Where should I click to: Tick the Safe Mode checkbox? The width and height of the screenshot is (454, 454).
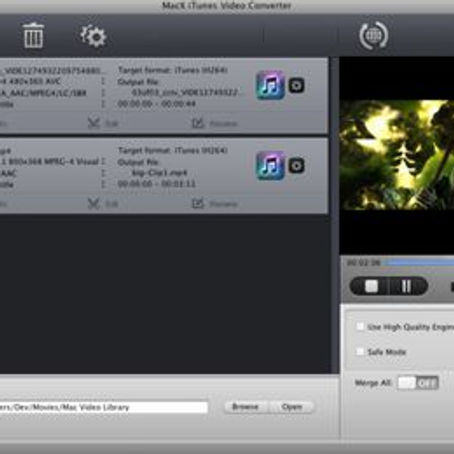(x=360, y=351)
